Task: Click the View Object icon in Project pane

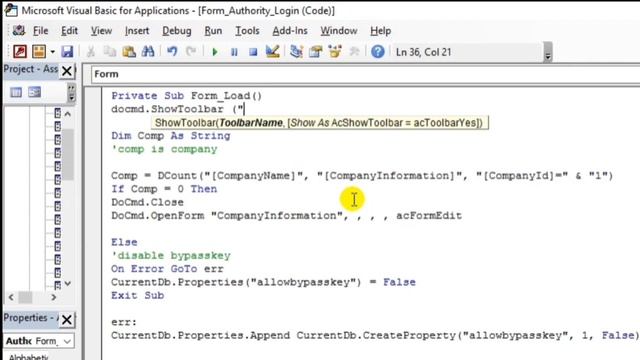Action: pos(35,92)
